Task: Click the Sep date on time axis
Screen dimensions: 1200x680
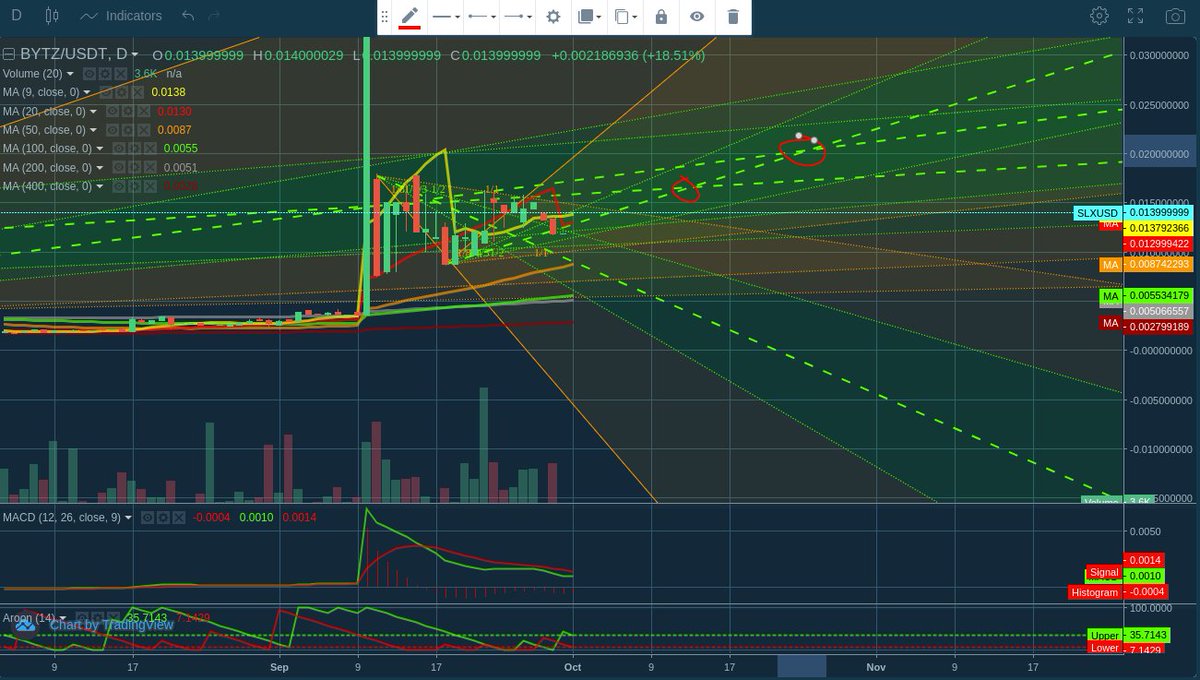Action: 279,666
